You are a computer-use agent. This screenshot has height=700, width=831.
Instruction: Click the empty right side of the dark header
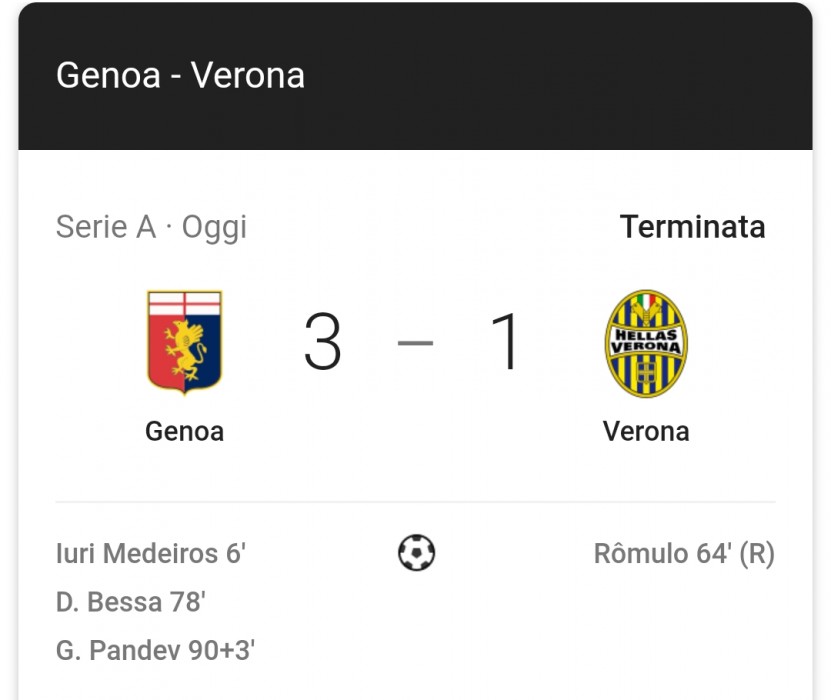pos(600,76)
